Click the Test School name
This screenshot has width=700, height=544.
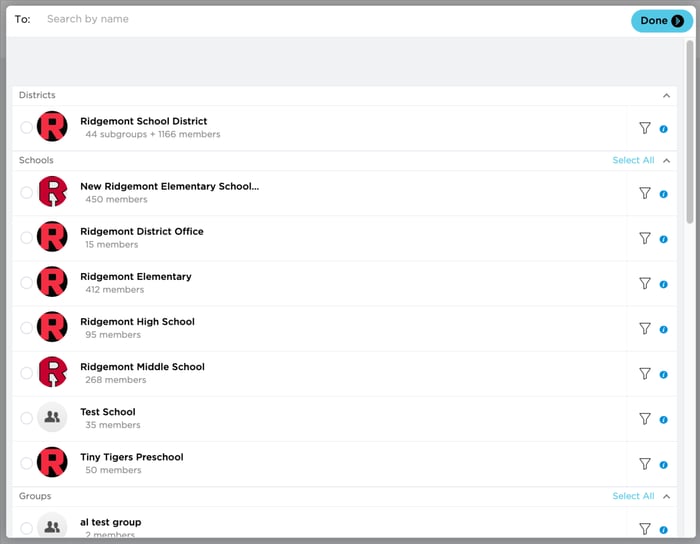(x=108, y=412)
